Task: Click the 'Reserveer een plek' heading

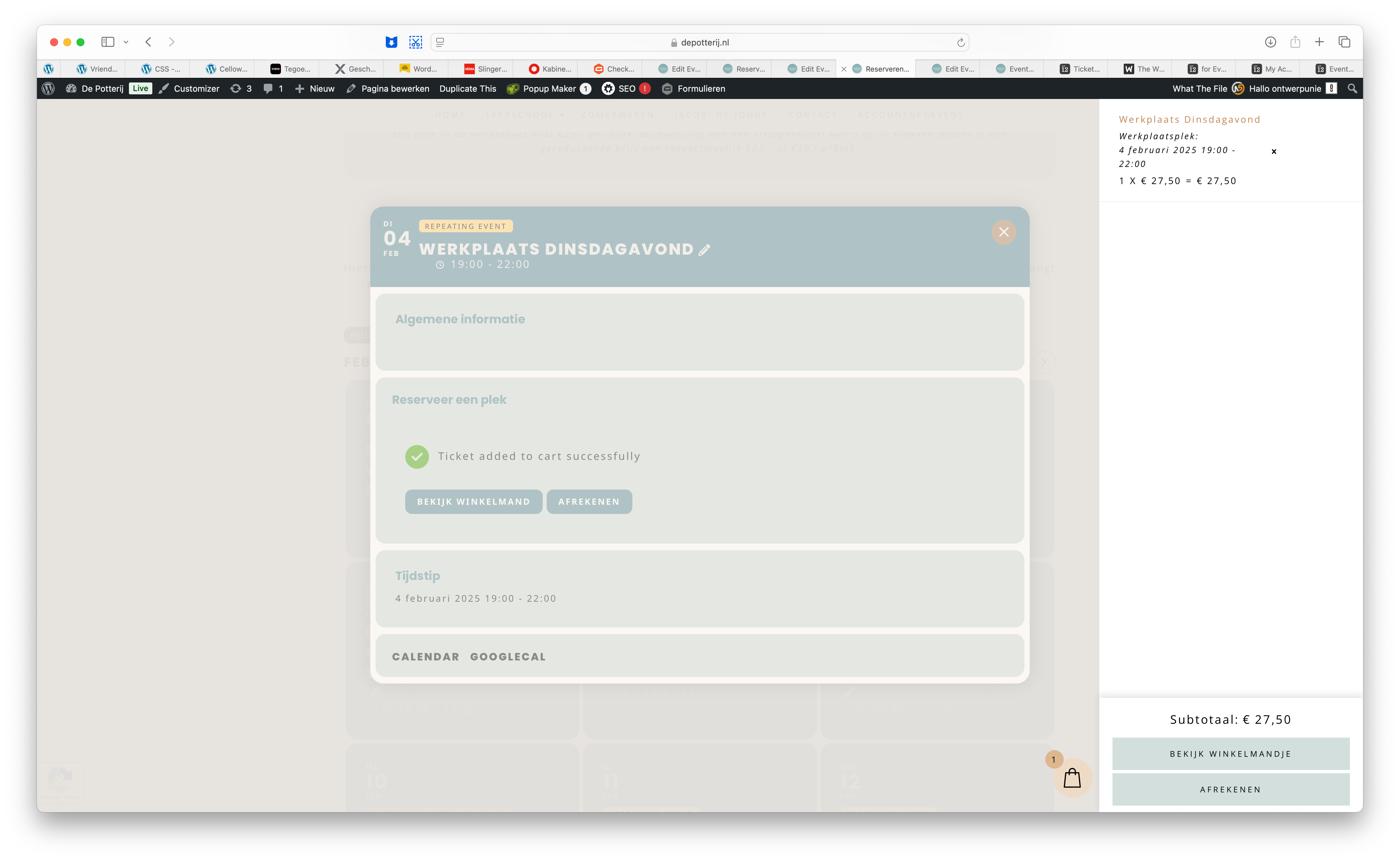Action: [x=449, y=400]
